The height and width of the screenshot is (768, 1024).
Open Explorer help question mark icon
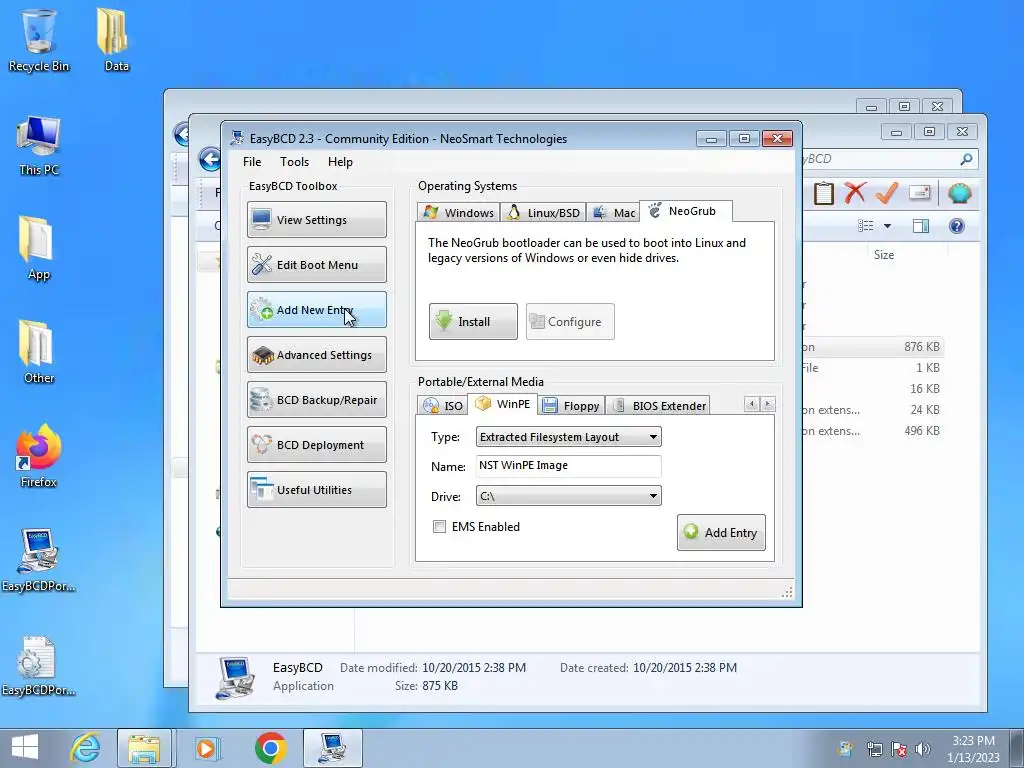point(957,226)
